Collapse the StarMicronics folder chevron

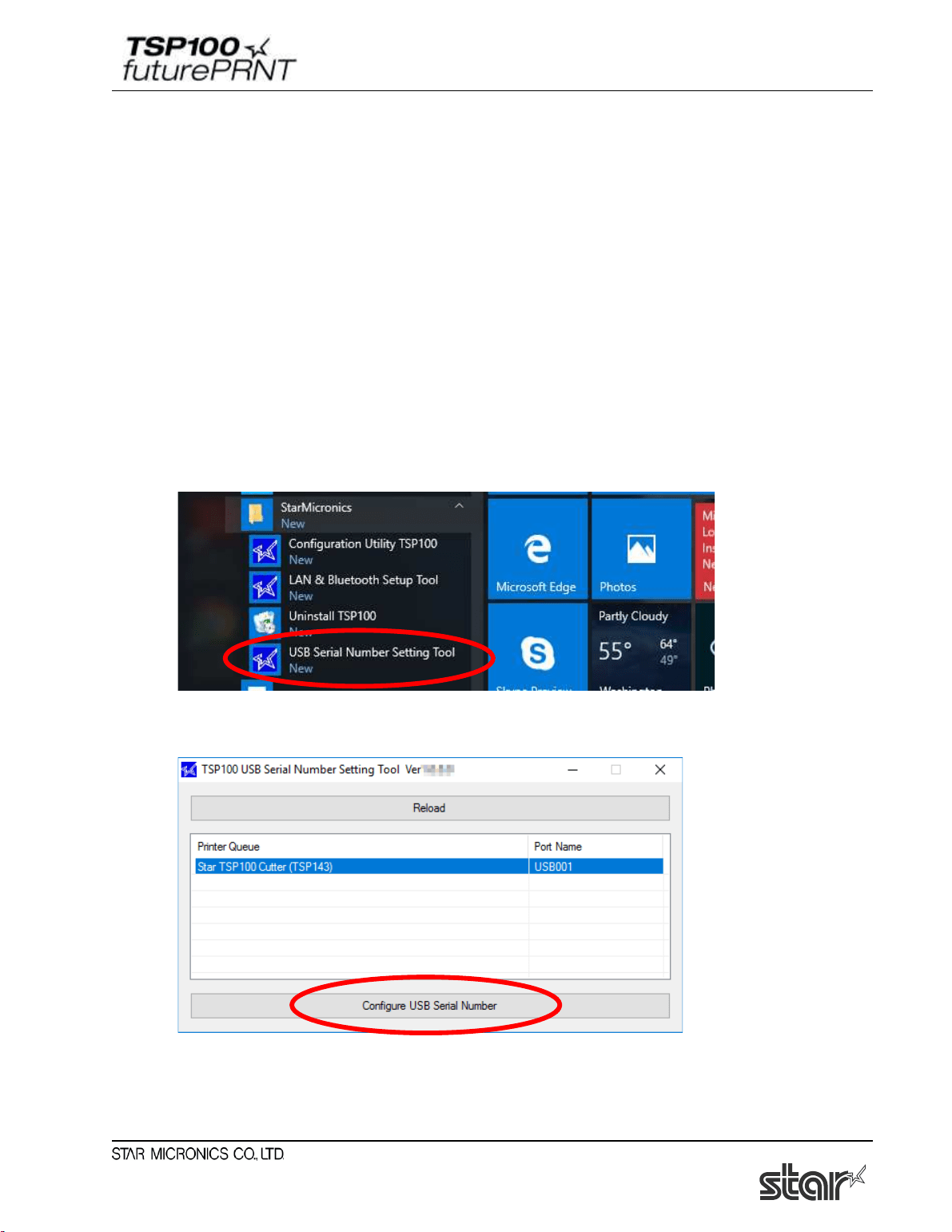point(459,506)
